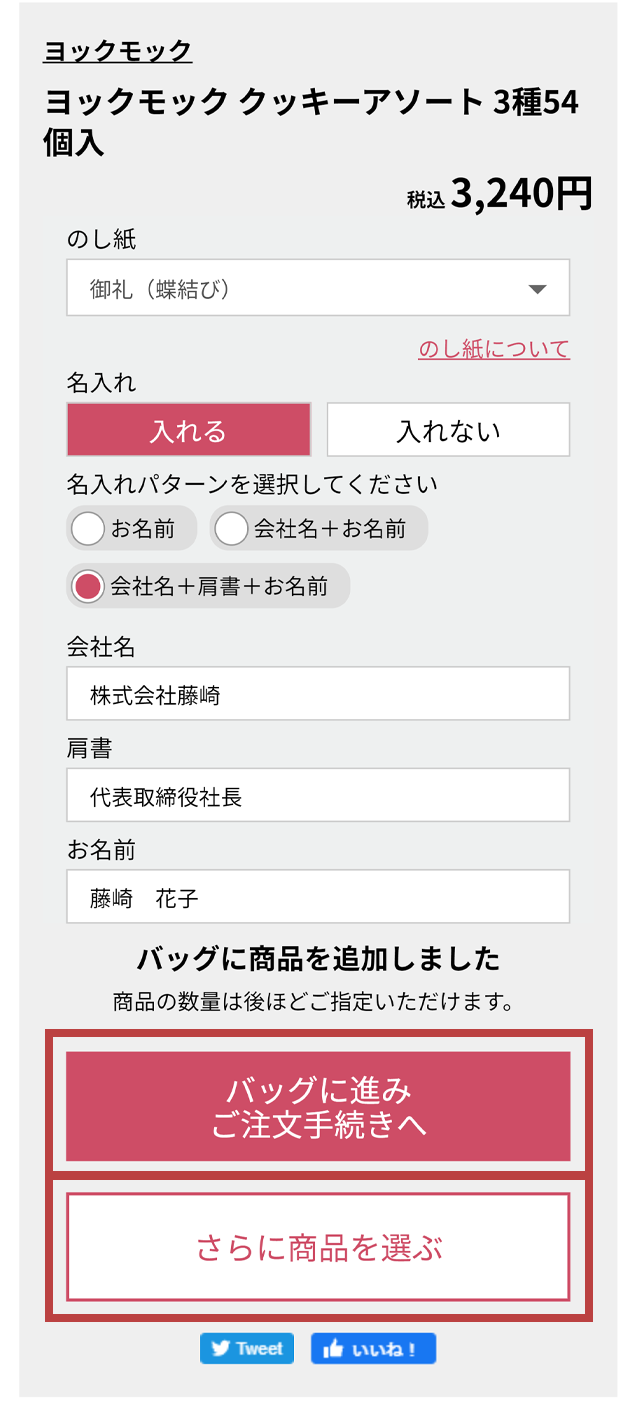Focus the 会社名 field with 株式会社藤崎
The height and width of the screenshot is (1405, 638).
pyautogui.click(x=318, y=694)
